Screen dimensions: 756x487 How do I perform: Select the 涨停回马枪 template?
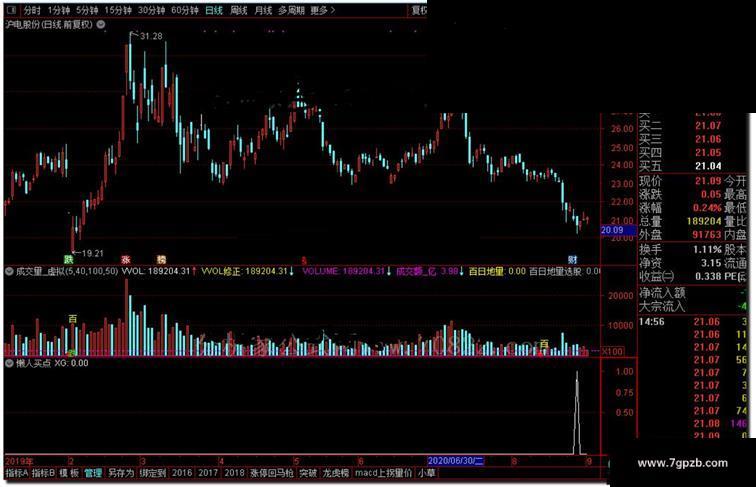272,473
